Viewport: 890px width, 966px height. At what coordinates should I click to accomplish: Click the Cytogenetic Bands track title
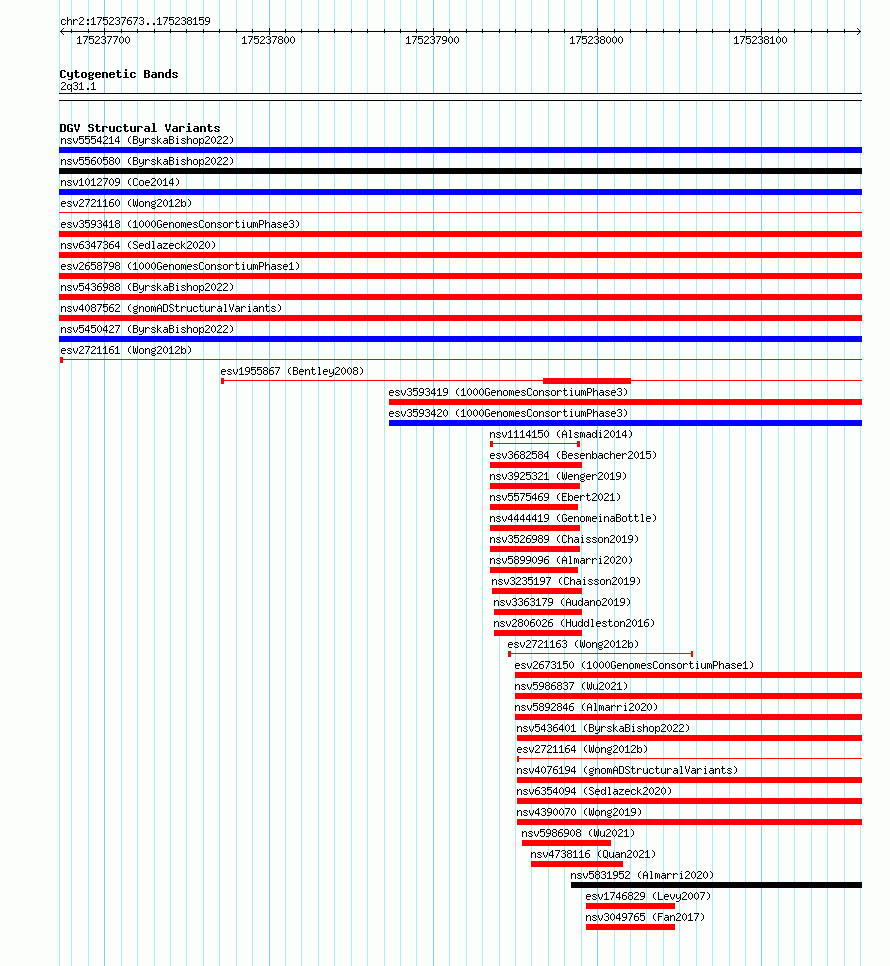tap(119, 74)
